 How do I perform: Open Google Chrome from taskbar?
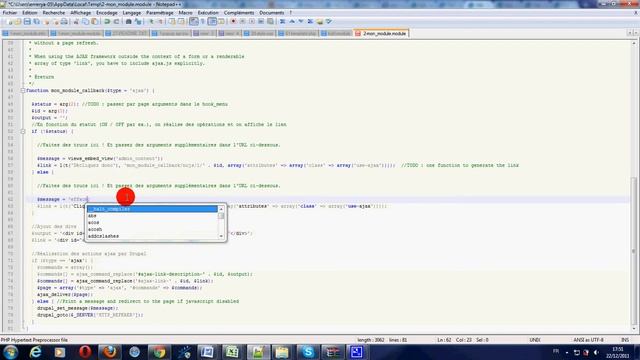click(x=159, y=352)
